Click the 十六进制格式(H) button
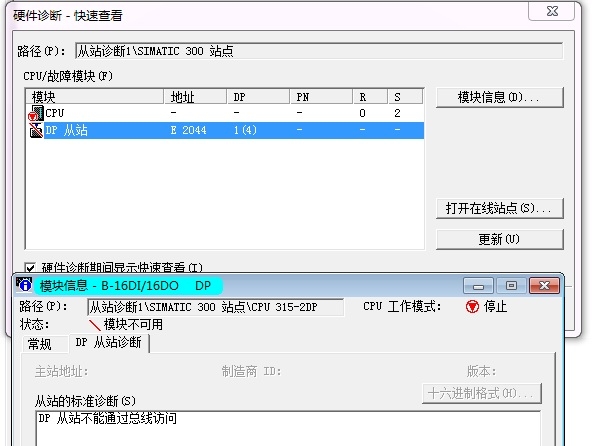The image size is (592, 446). (x=481, y=394)
